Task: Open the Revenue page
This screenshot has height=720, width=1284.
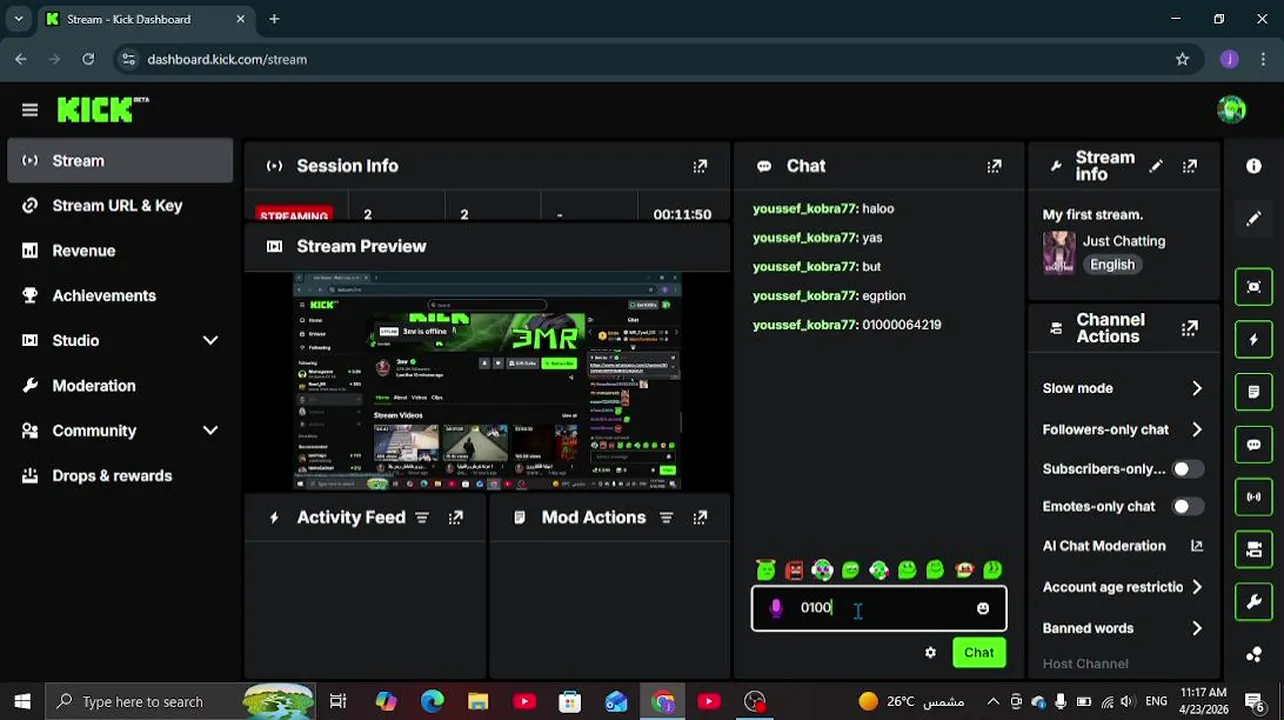Action: (120, 250)
